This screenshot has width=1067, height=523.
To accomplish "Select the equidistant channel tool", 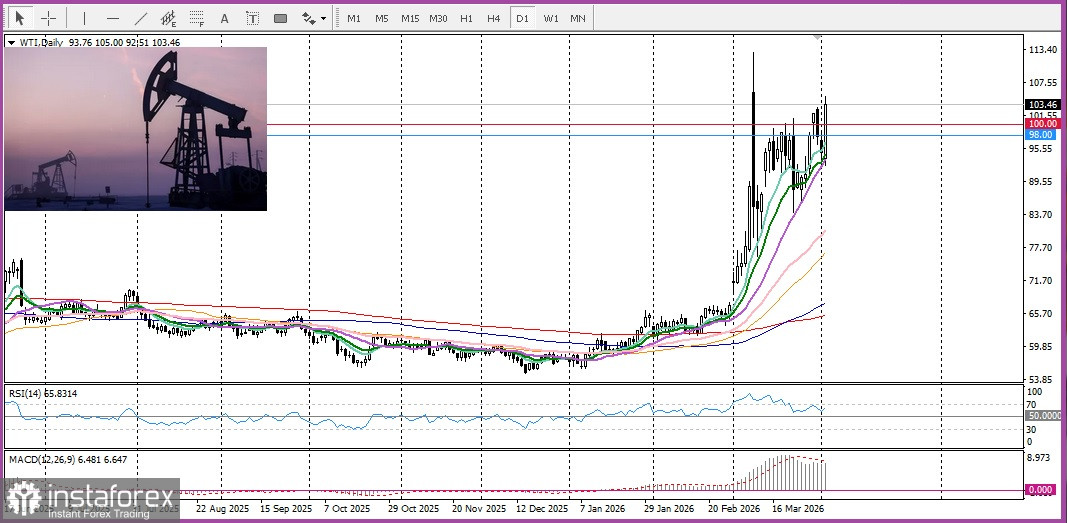I will (169, 18).
